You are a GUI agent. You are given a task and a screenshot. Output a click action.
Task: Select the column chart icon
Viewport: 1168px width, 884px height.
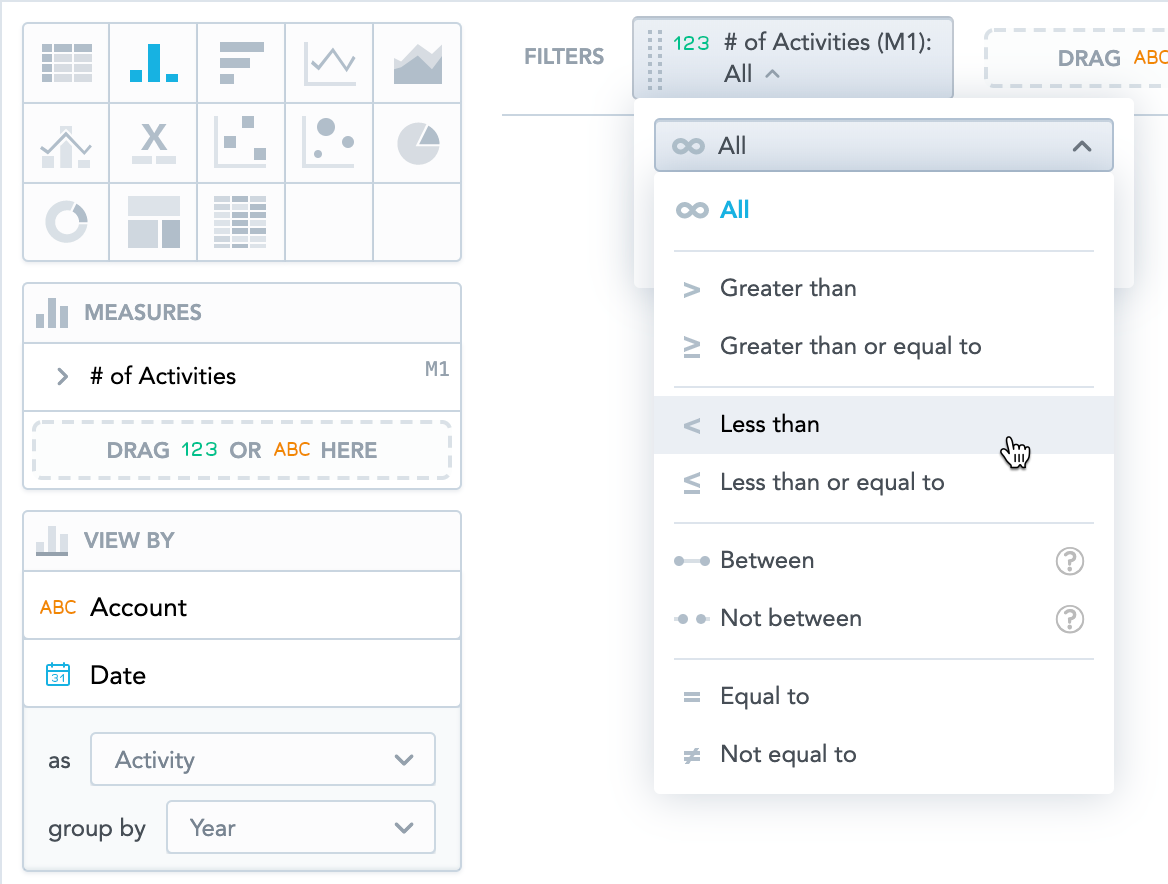point(153,63)
